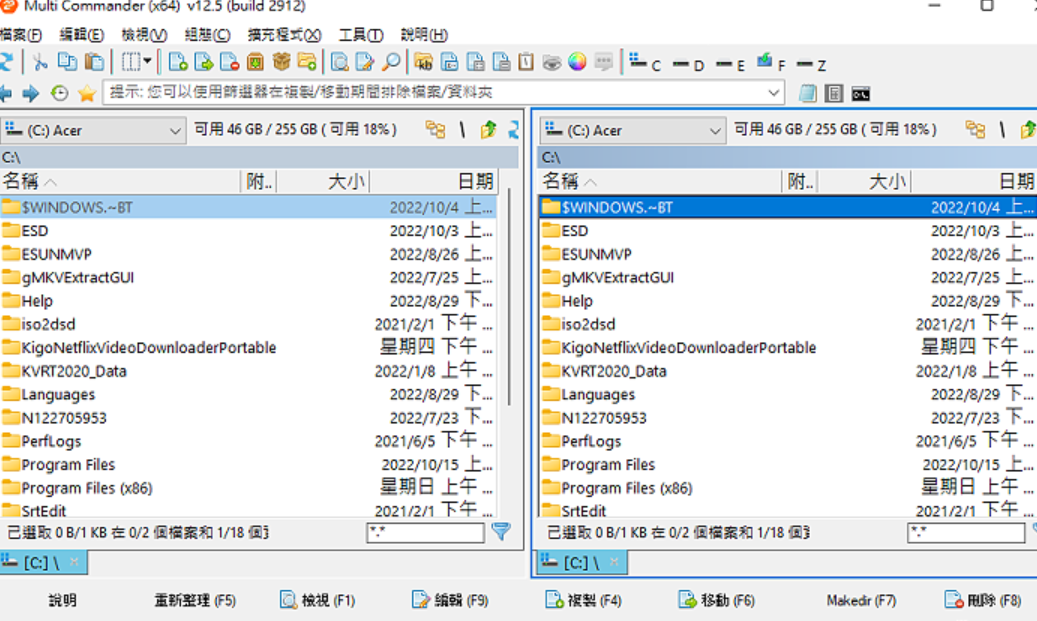Viewport: 1037px width, 621px height.
Task: Open the 檔案(F) menu
Action: coord(21,34)
